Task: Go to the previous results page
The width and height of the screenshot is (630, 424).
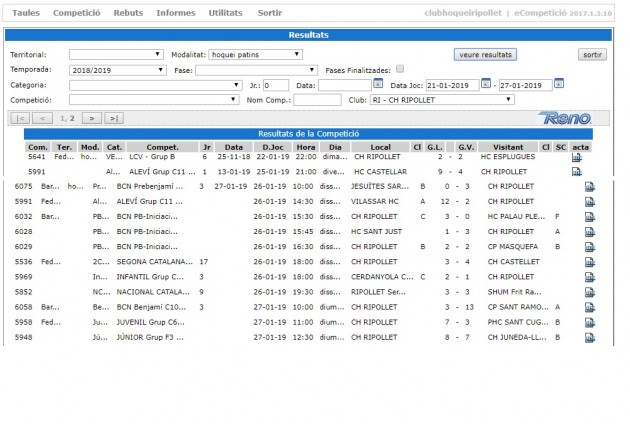Action: point(43,118)
